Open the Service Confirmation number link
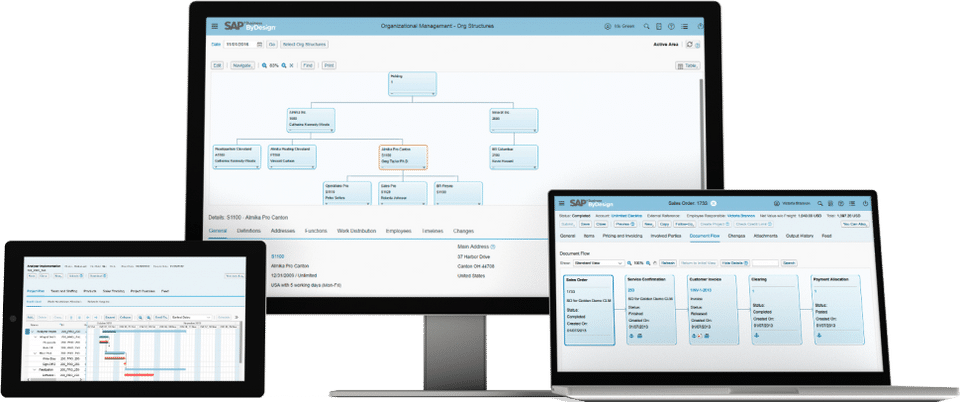The width and height of the screenshot is (960, 402). point(631,290)
